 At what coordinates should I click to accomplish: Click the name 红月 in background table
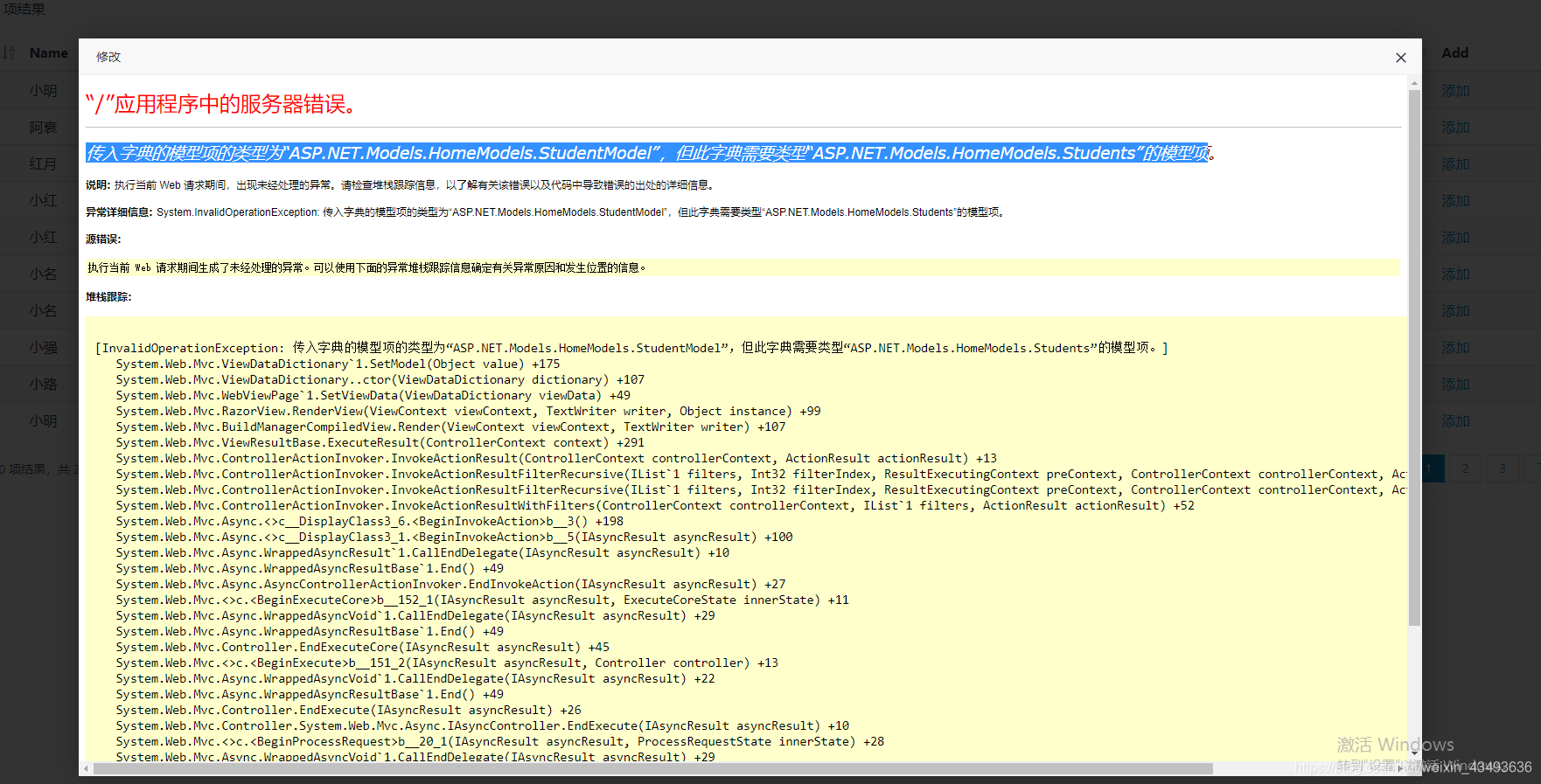point(43,164)
